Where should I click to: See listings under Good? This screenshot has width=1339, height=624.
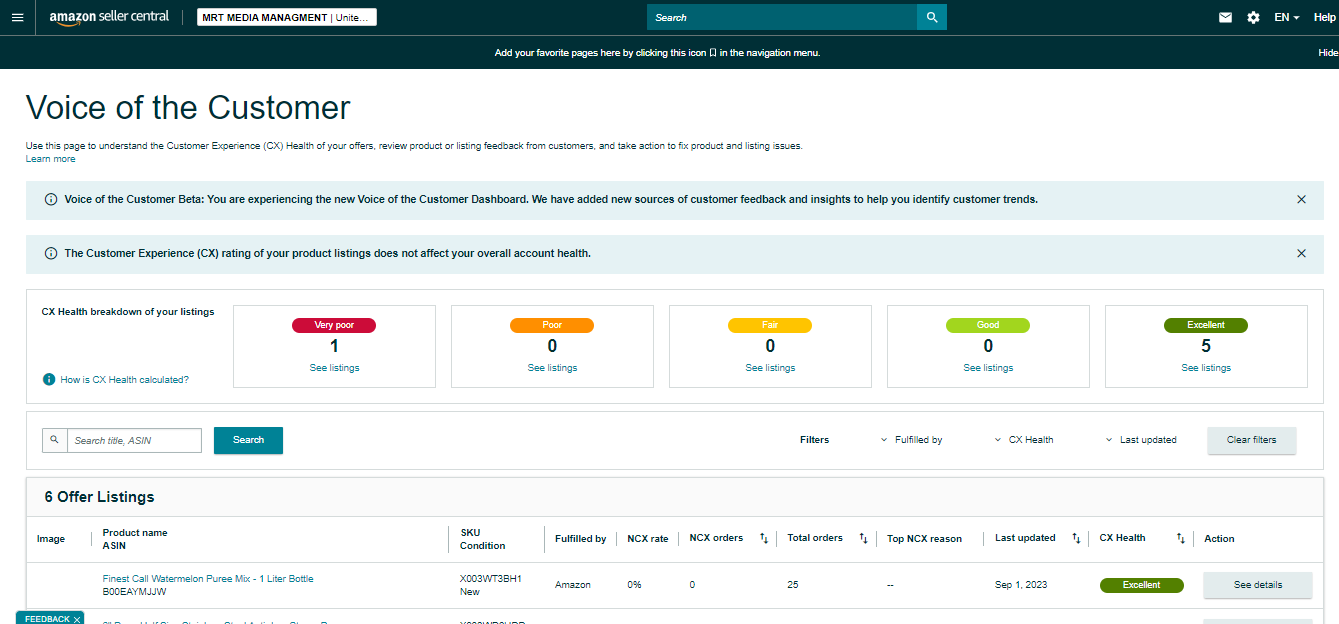pos(988,368)
